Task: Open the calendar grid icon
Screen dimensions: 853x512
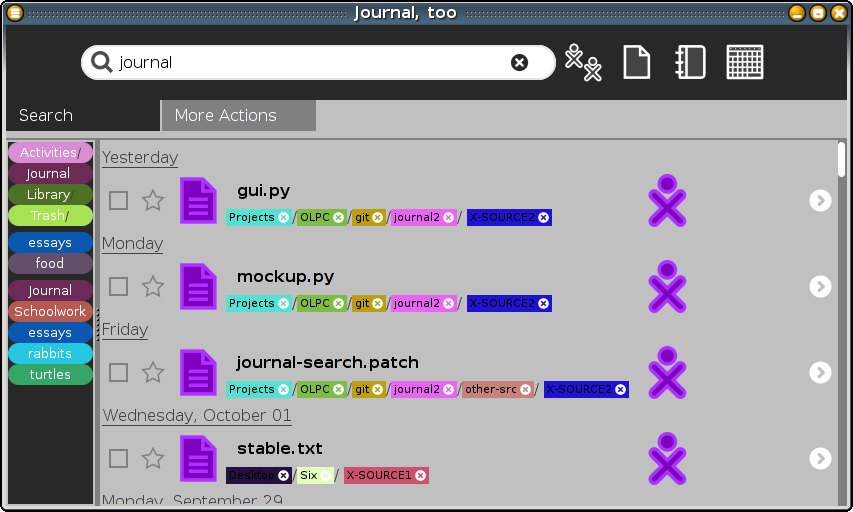Action: [x=745, y=62]
